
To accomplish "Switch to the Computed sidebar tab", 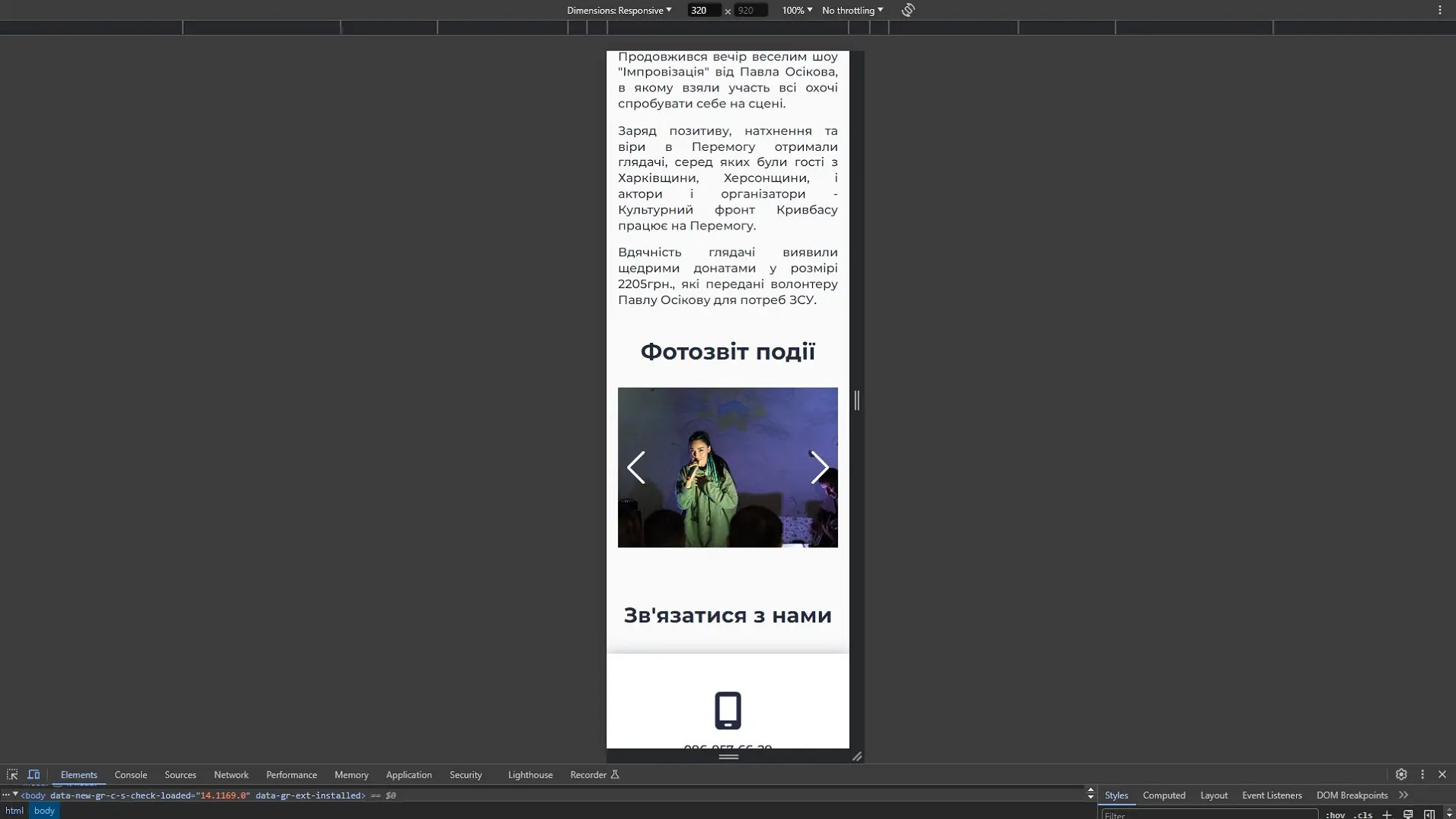I will (1164, 795).
